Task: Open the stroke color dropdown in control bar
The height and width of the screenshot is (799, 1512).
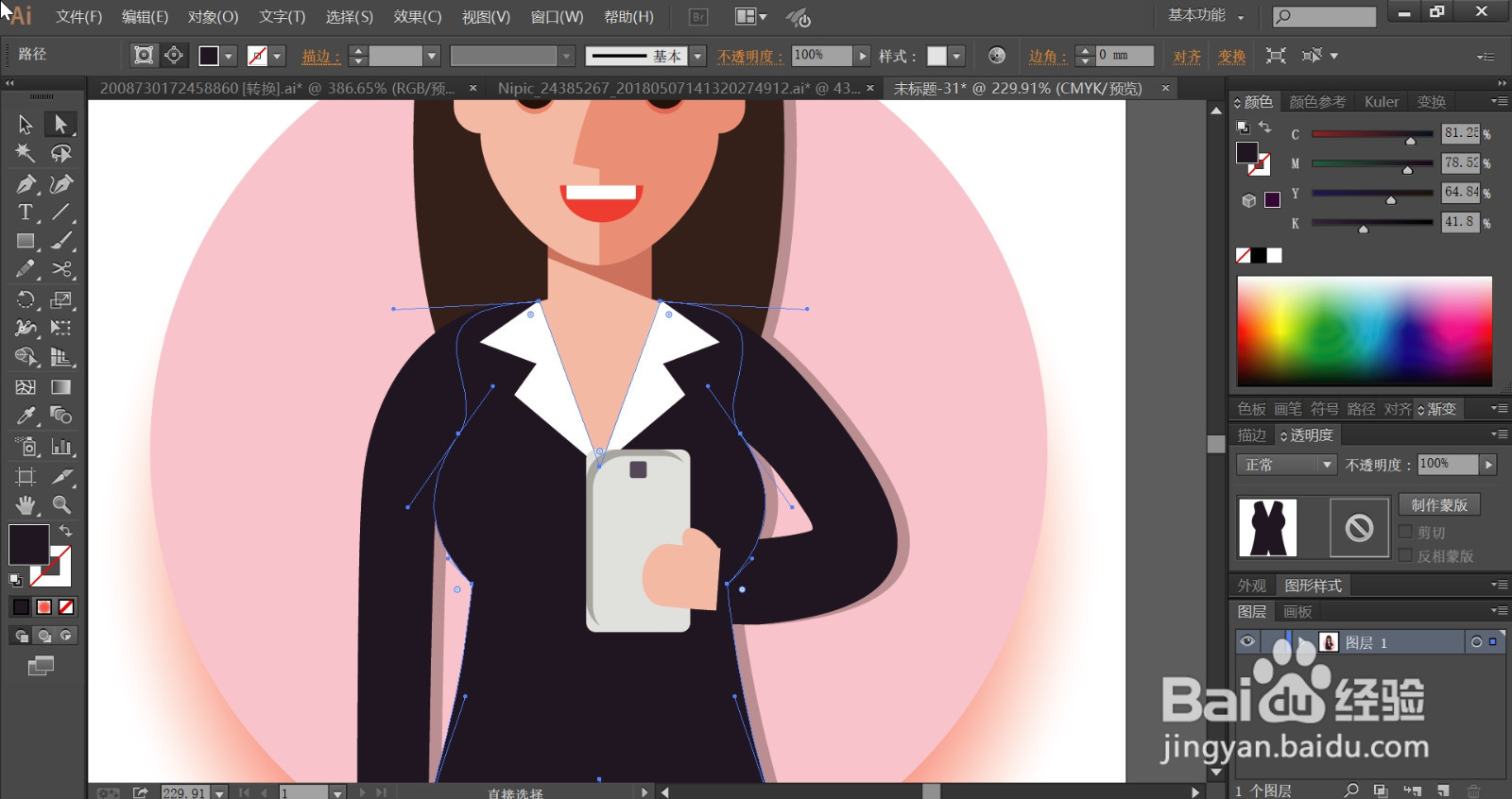Action: 277,57
